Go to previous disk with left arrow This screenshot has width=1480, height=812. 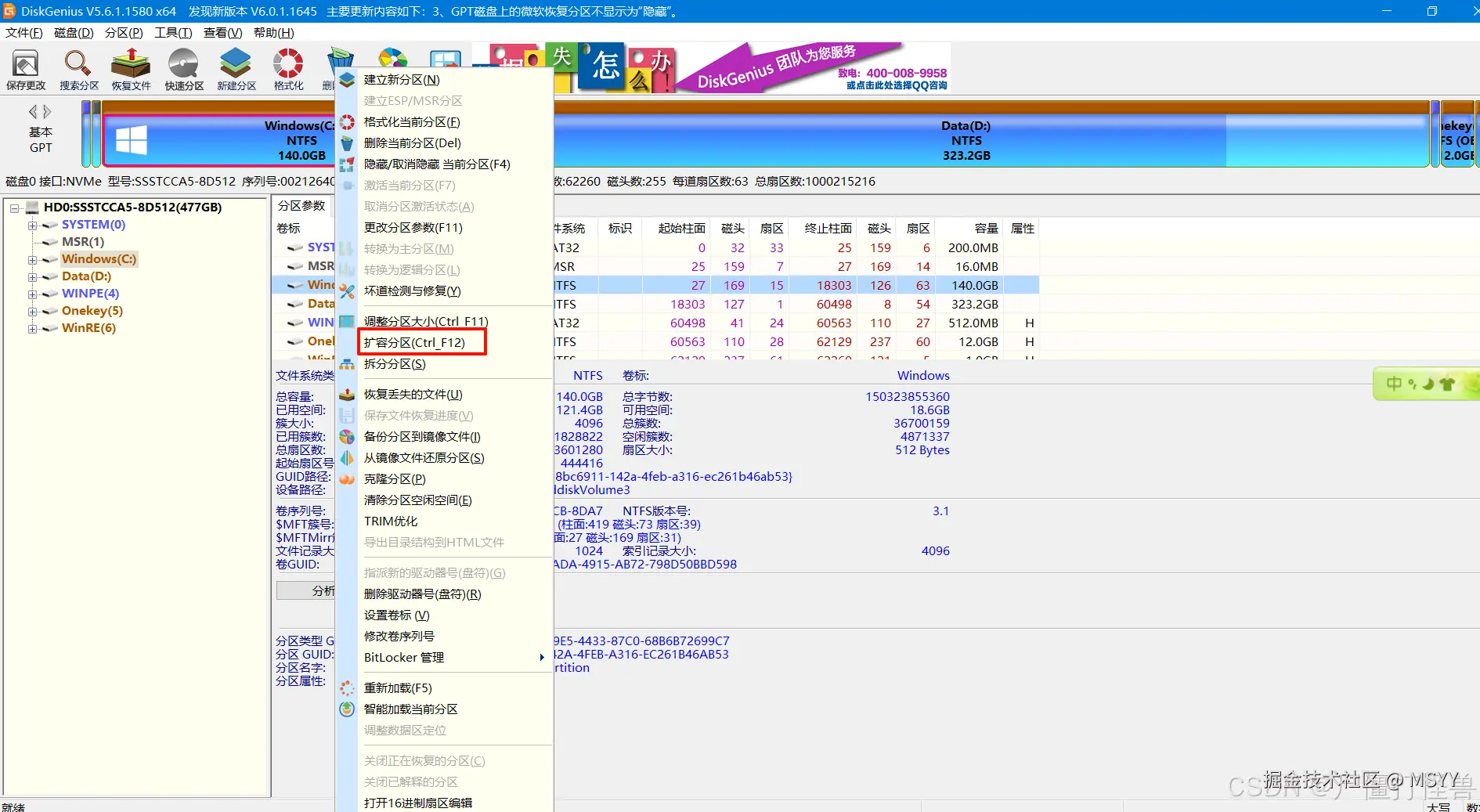pyautogui.click(x=33, y=112)
